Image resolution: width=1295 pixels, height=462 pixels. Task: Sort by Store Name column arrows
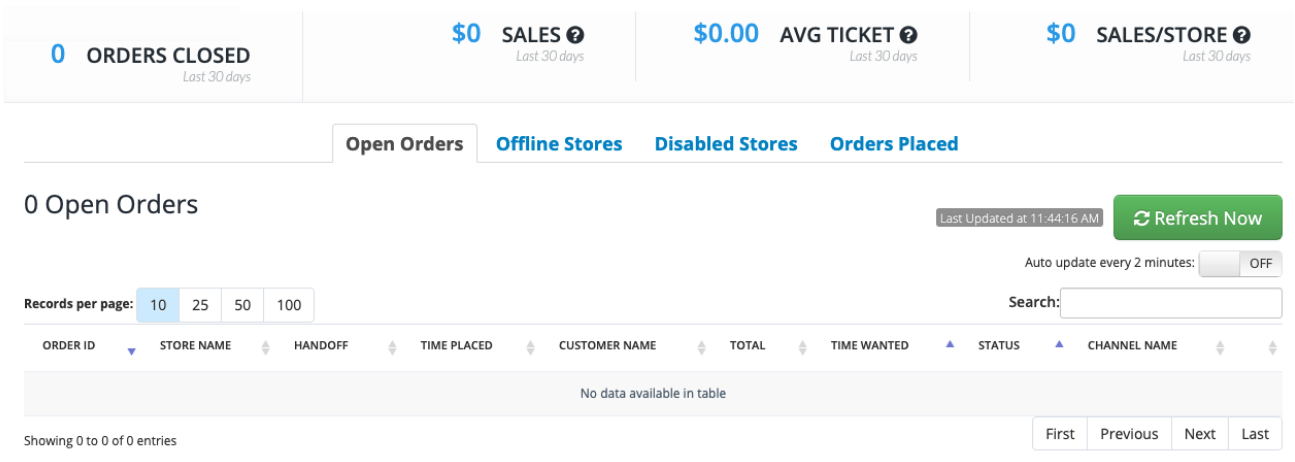tap(266, 347)
